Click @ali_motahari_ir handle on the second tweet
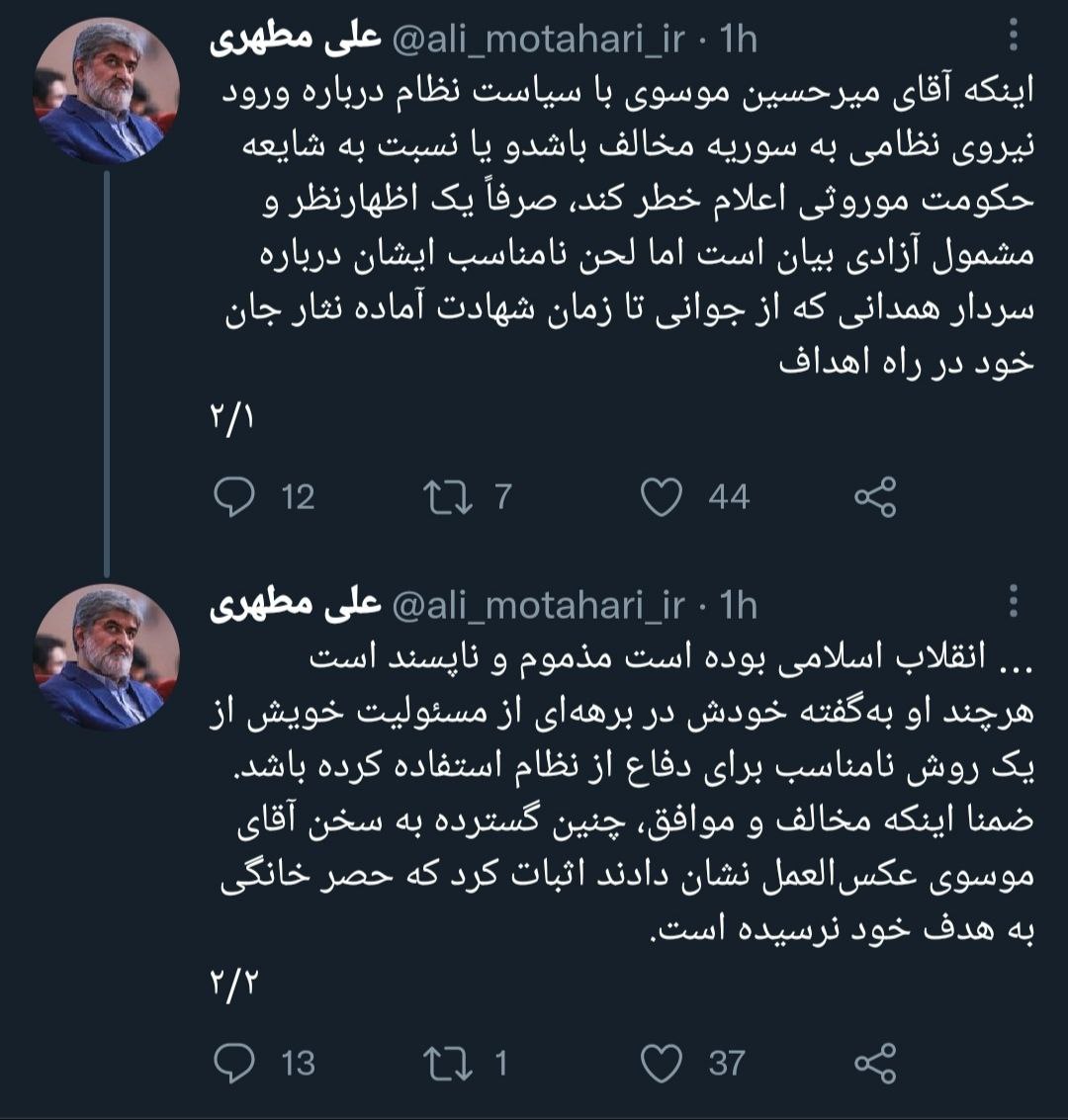Viewport: 1068px width, 1120px height. coord(540,606)
